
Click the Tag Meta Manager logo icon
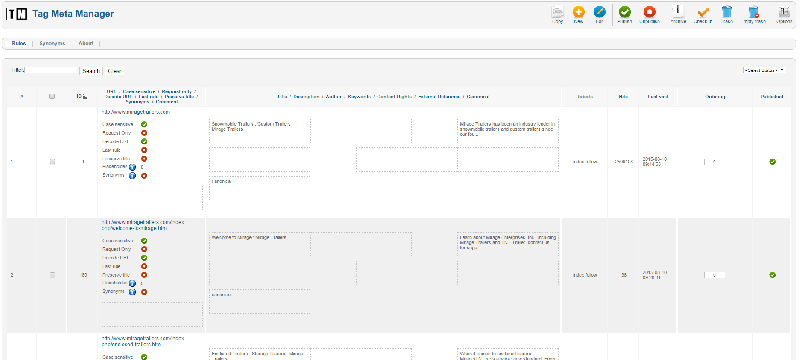click(x=16, y=14)
